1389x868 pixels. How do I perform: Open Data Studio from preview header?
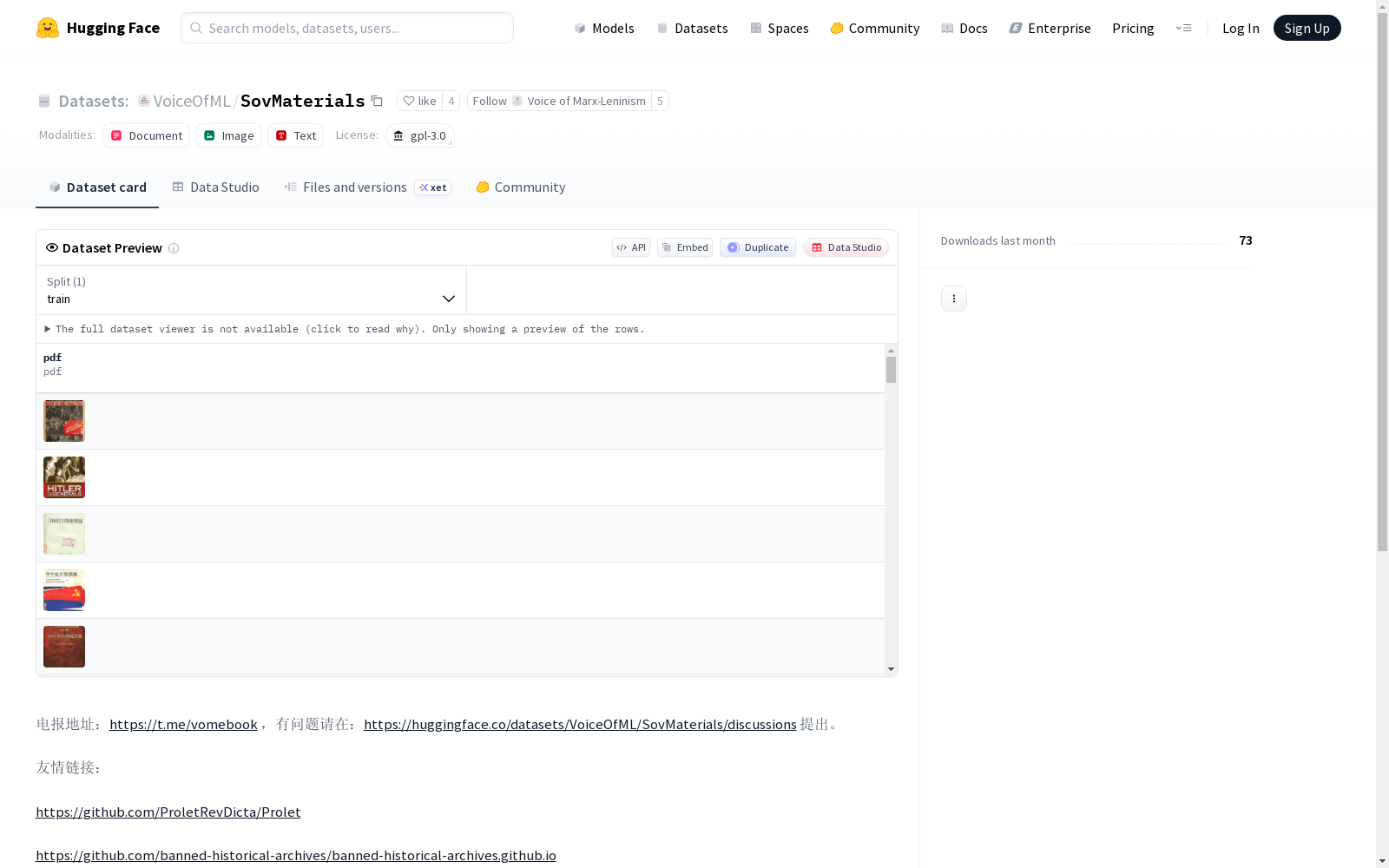(x=846, y=247)
